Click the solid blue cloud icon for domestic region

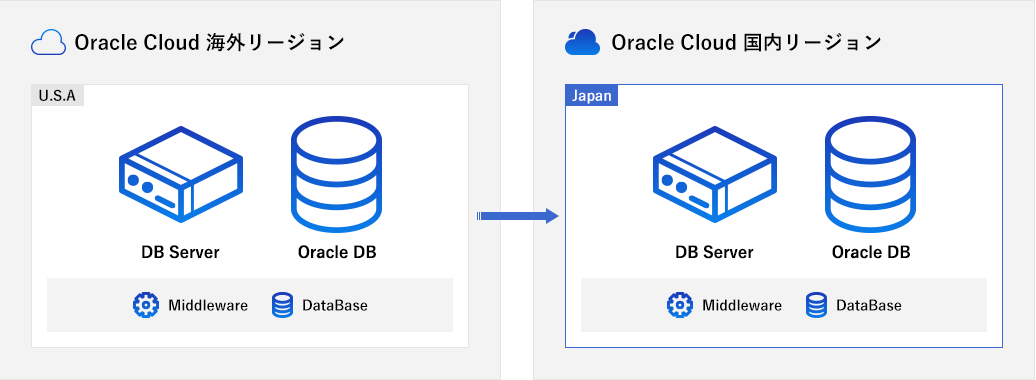(582, 42)
